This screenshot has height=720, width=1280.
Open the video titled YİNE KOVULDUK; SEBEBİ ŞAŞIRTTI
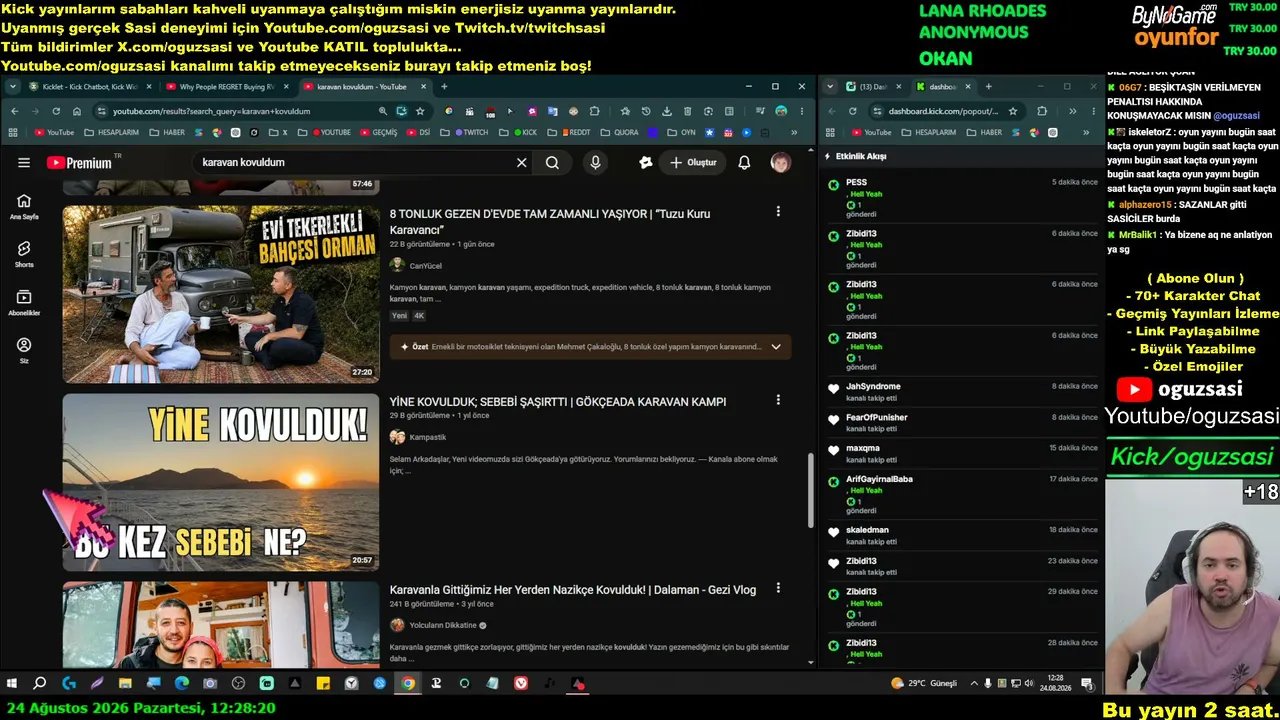558,401
